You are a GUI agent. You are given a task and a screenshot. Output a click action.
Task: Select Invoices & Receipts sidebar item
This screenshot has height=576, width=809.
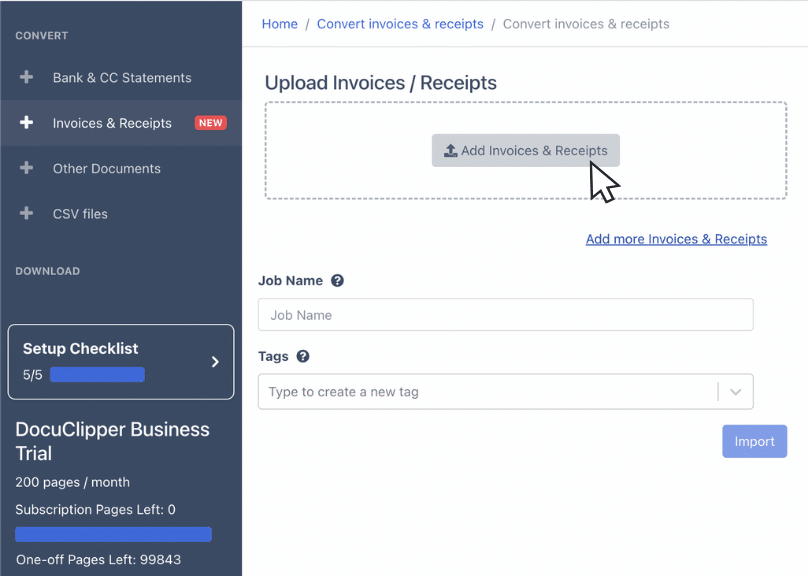122,123
